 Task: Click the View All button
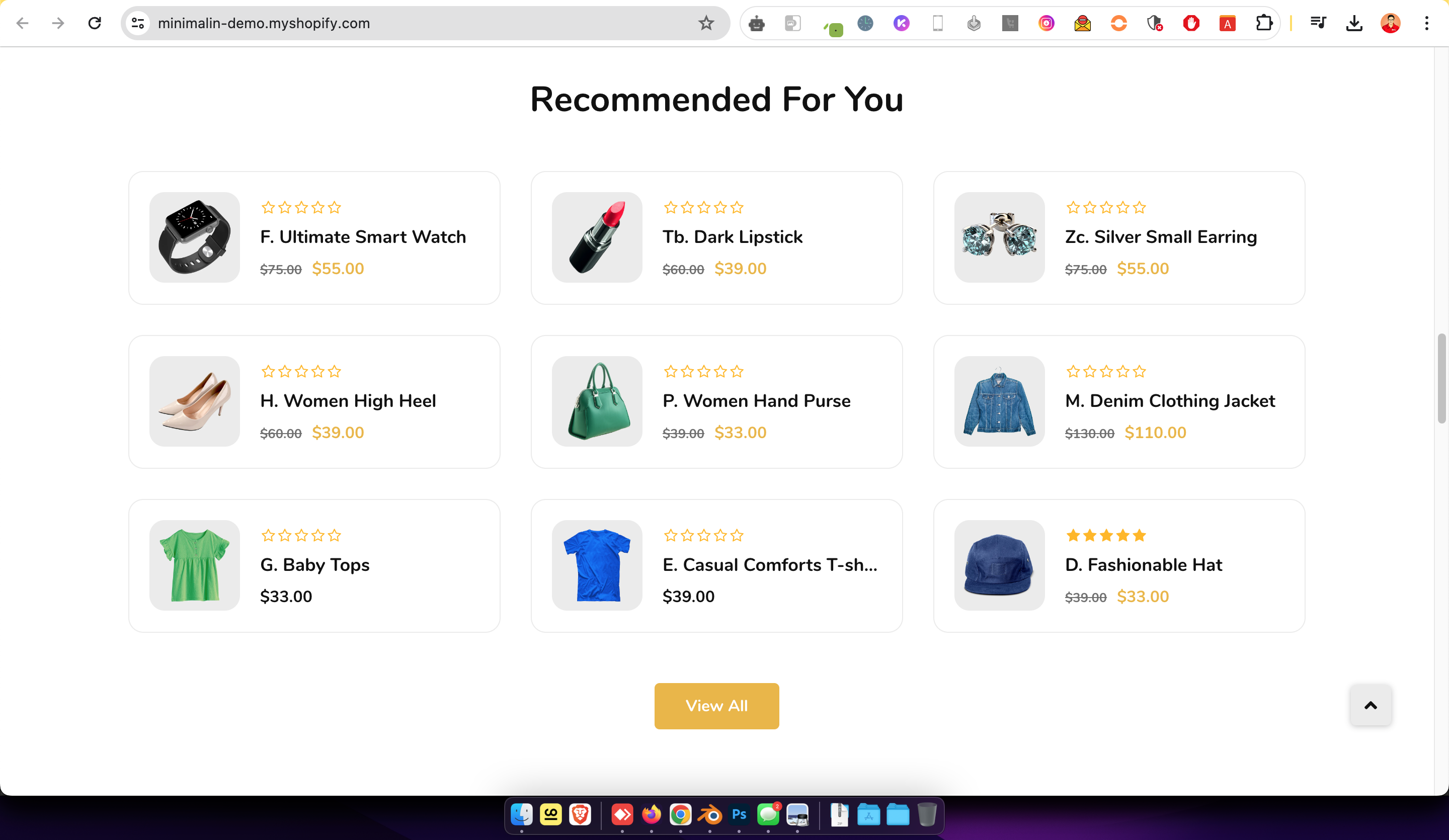[x=716, y=706]
